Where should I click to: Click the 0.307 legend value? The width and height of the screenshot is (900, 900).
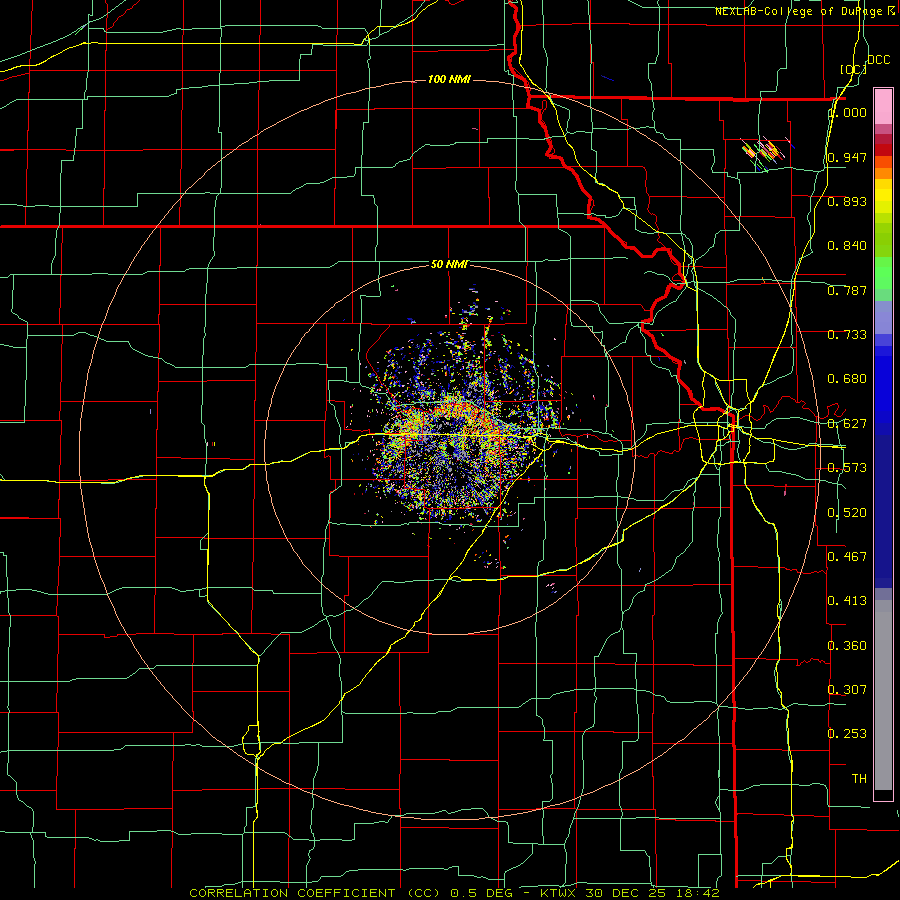tap(847, 689)
